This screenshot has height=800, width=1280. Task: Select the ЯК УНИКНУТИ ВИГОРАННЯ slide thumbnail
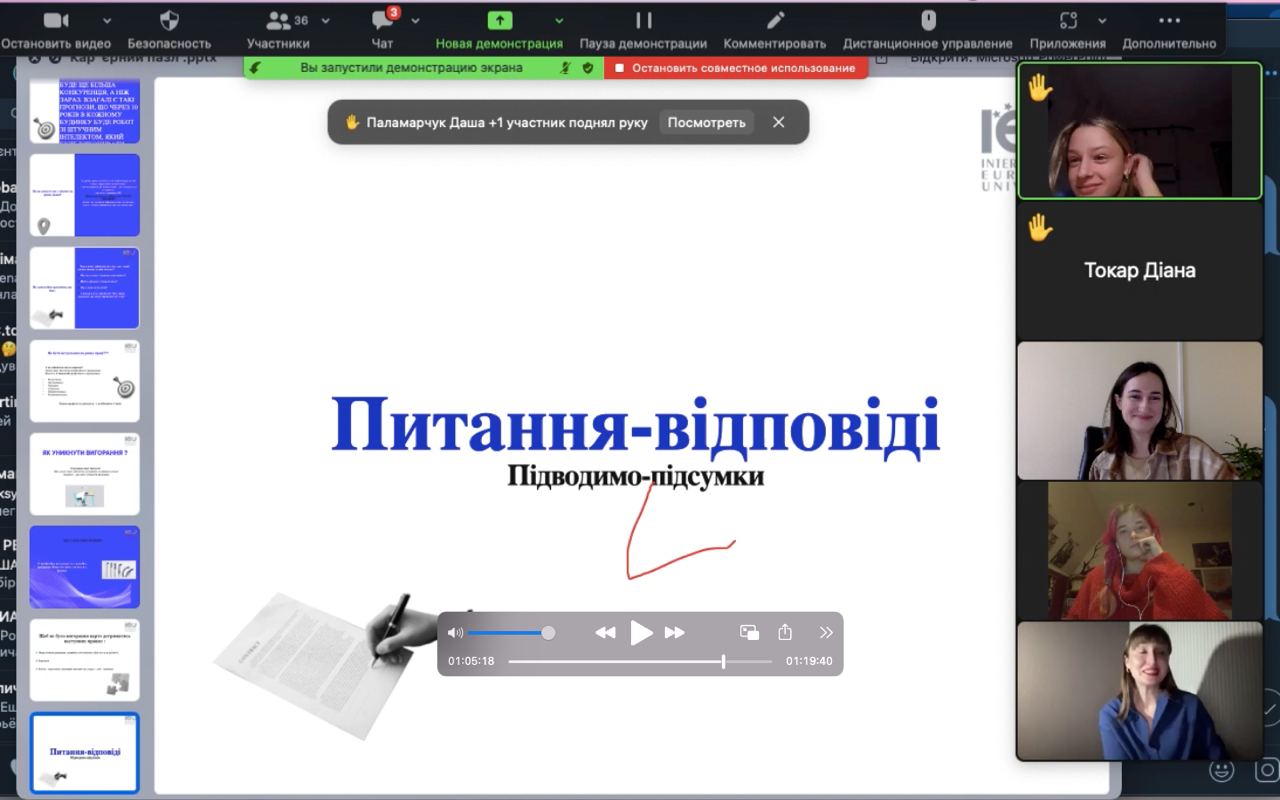tap(85, 474)
